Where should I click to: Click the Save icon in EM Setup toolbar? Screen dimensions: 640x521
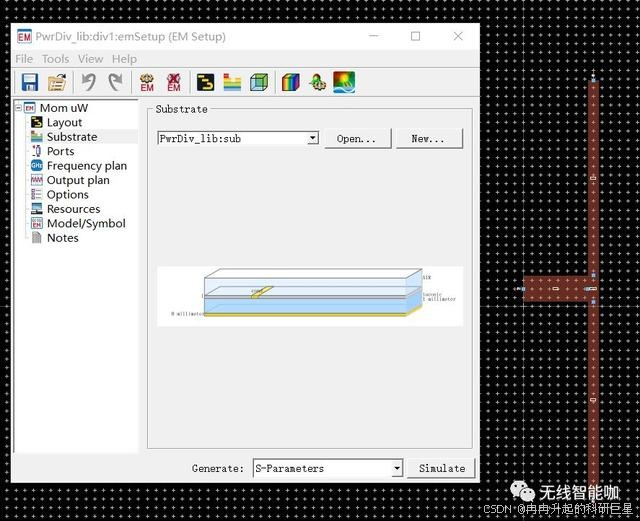30,82
